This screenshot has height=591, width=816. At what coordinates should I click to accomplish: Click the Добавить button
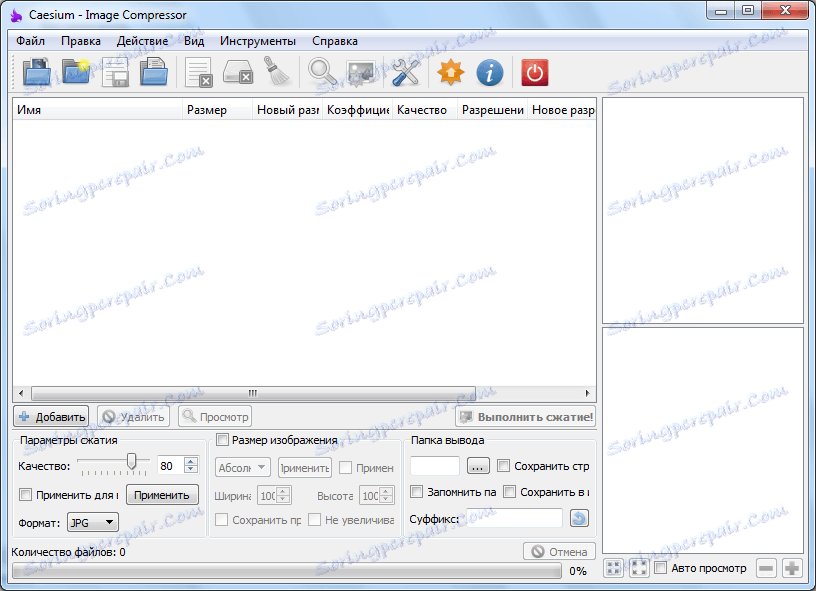[x=51, y=417]
